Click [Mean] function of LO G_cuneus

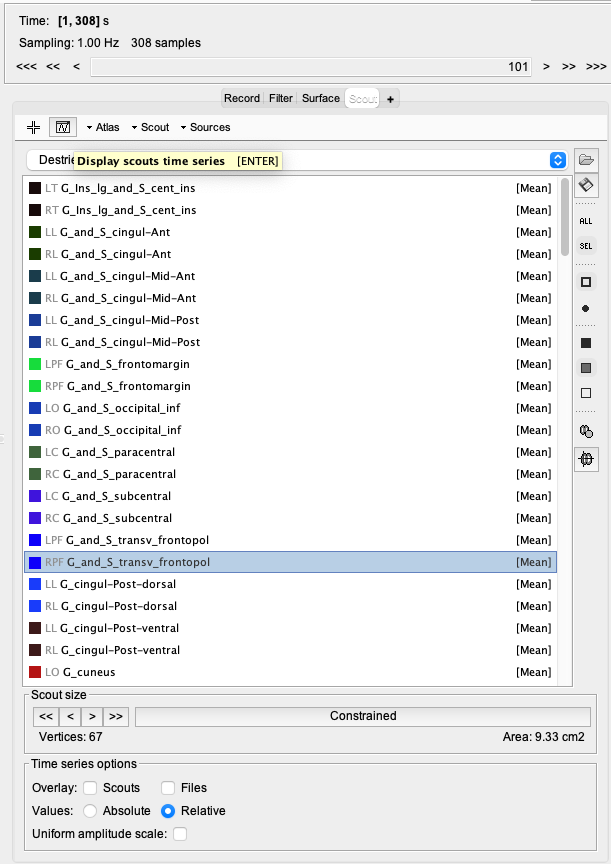533,672
